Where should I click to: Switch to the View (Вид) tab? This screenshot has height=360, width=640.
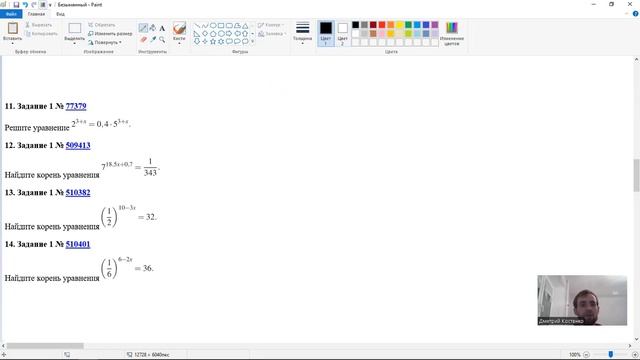pos(60,14)
